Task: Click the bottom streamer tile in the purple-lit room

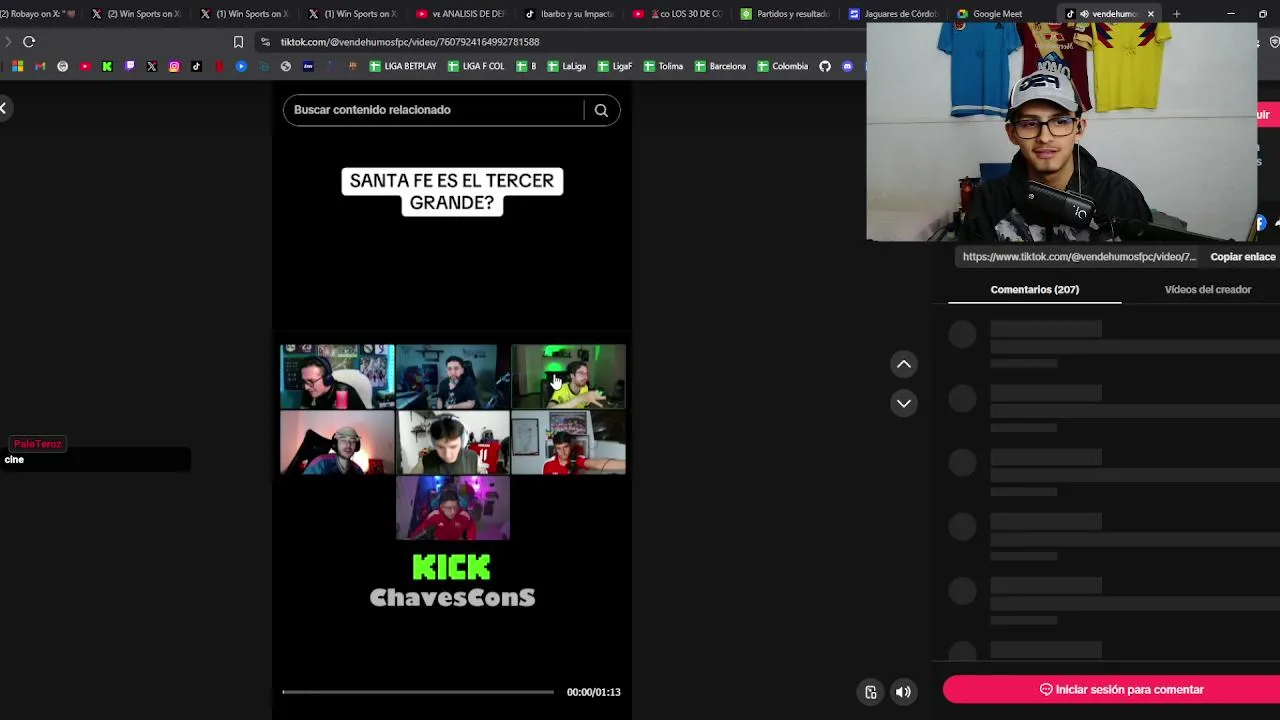Action: [453, 508]
